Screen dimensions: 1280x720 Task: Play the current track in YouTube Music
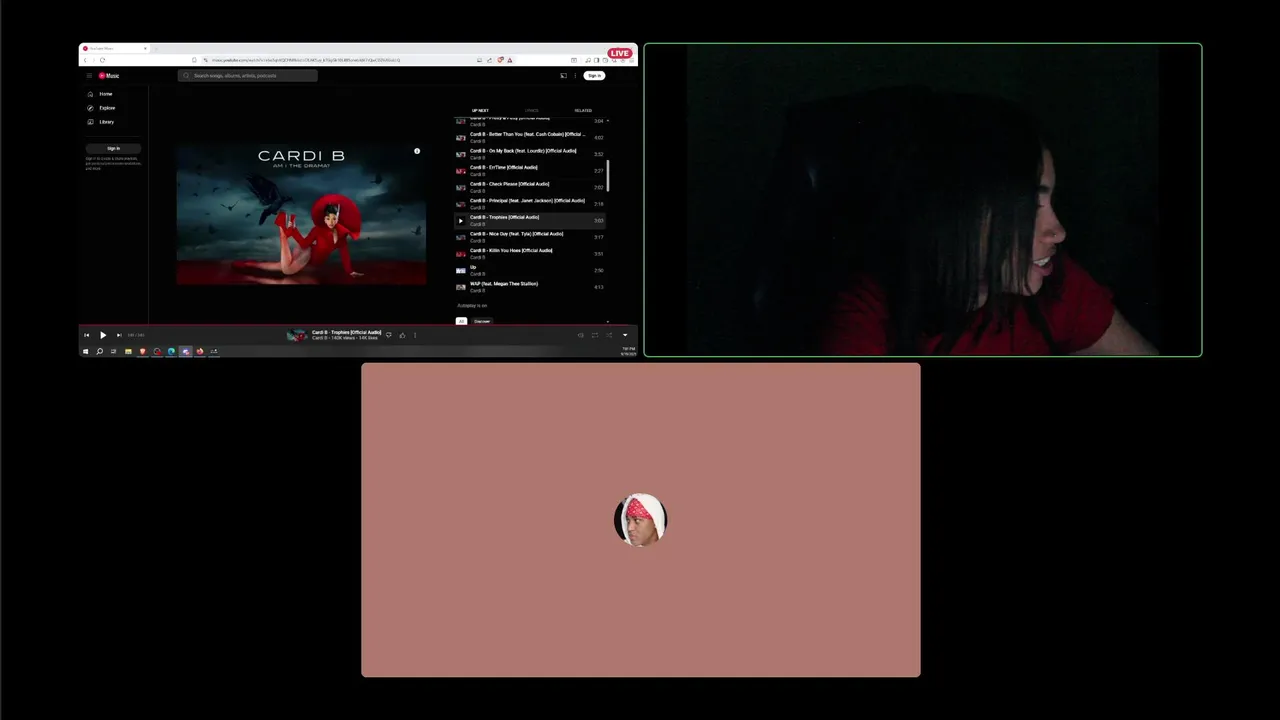point(102,335)
